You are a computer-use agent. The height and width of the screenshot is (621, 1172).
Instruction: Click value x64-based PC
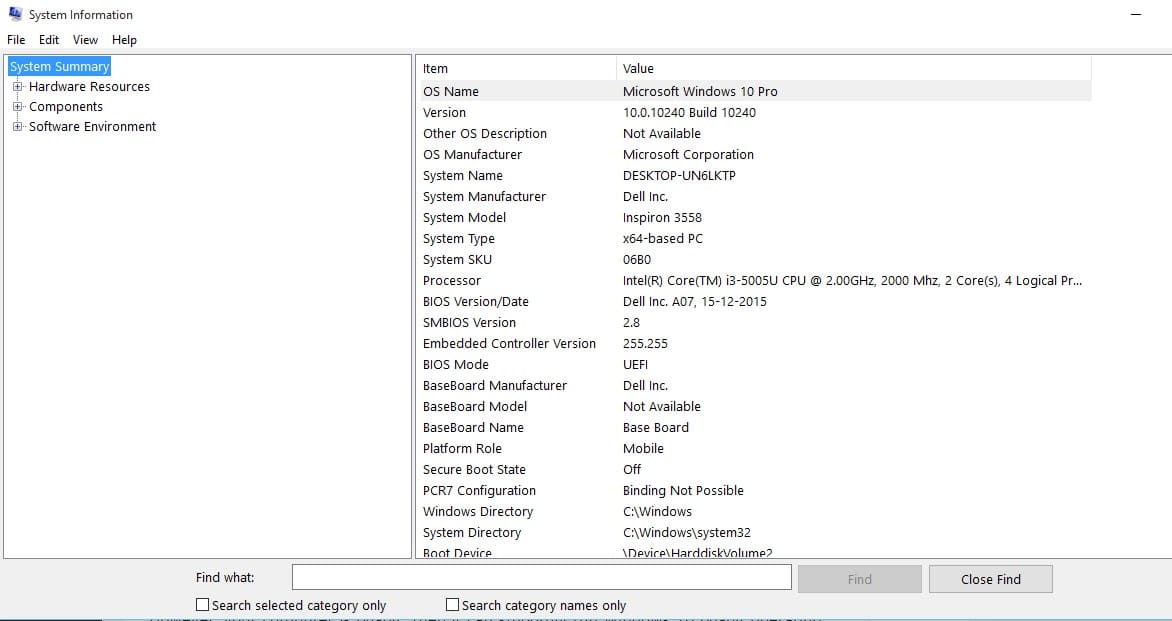pyautogui.click(x=662, y=238)
